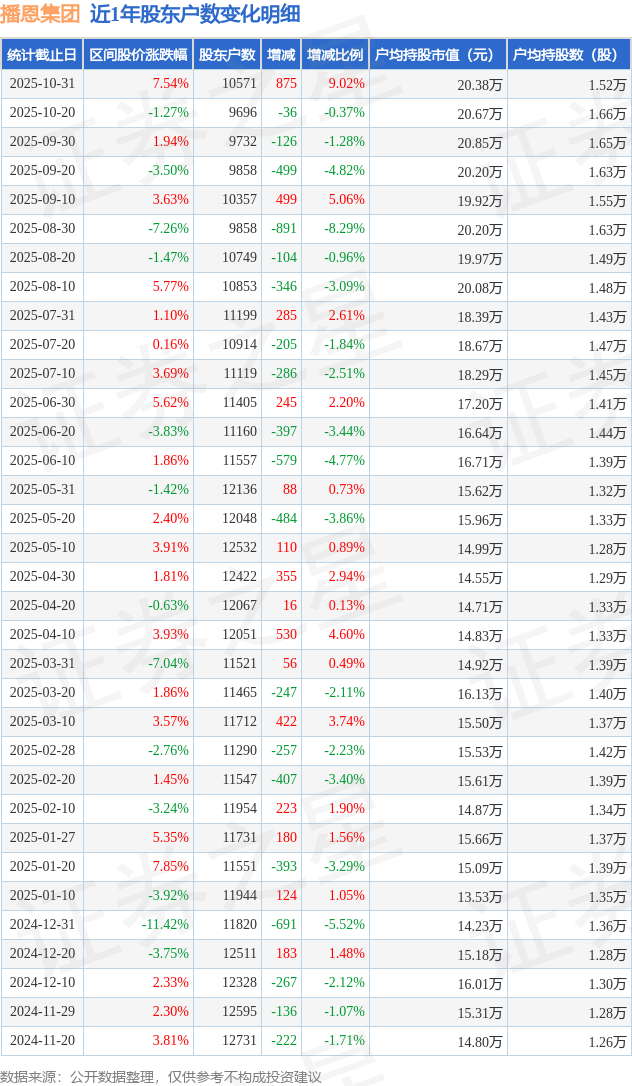Click the 播恩集团 title text
The image size is (632, 1086).
pos(40,15)
